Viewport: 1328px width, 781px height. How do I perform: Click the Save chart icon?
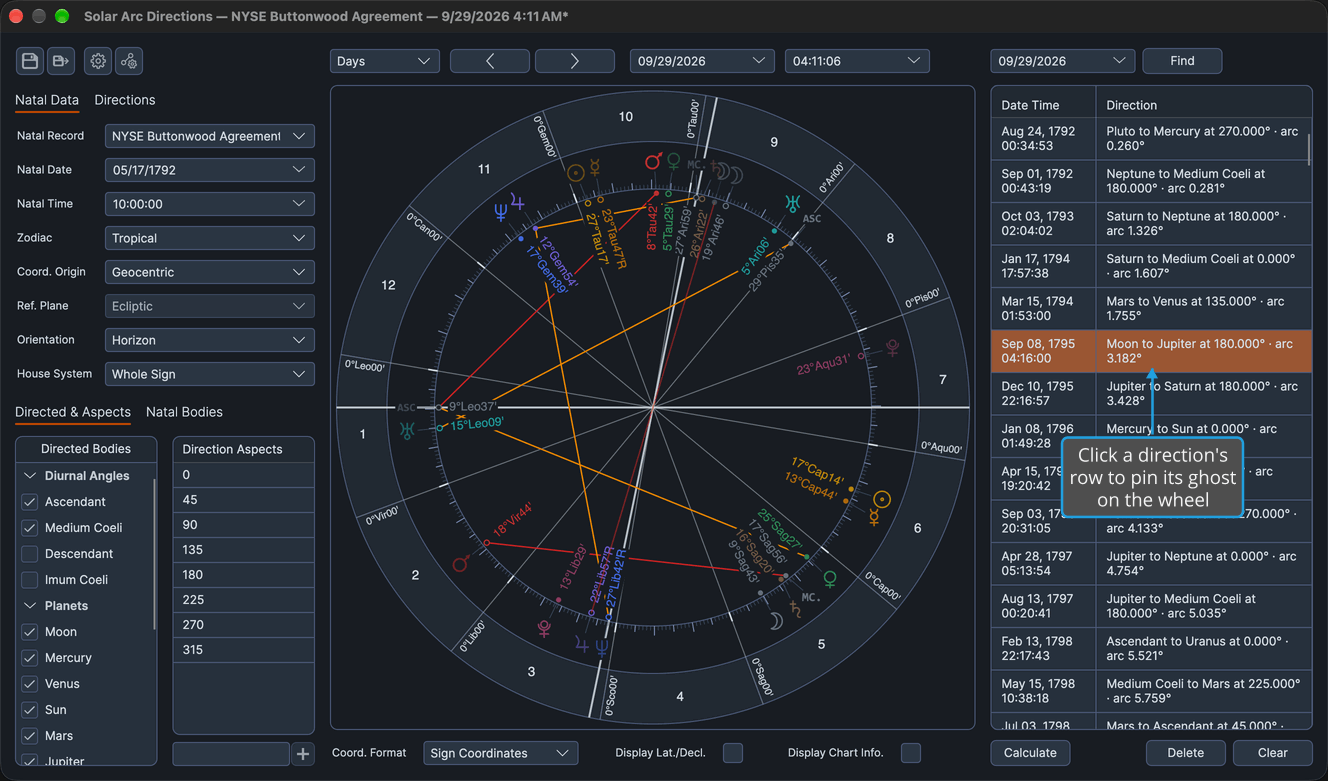click(x=30, y=61)
